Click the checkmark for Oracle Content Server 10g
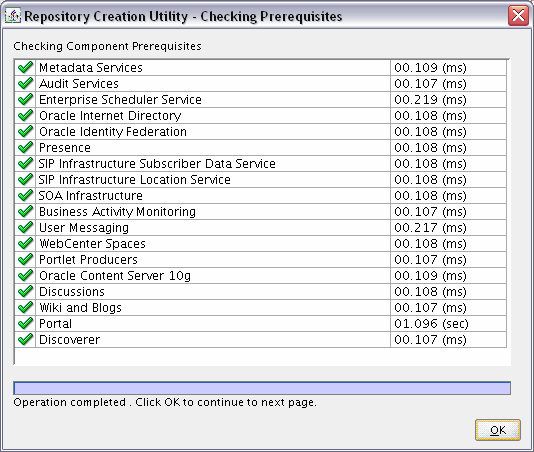The image size is (534, 452). pos(26,276)
